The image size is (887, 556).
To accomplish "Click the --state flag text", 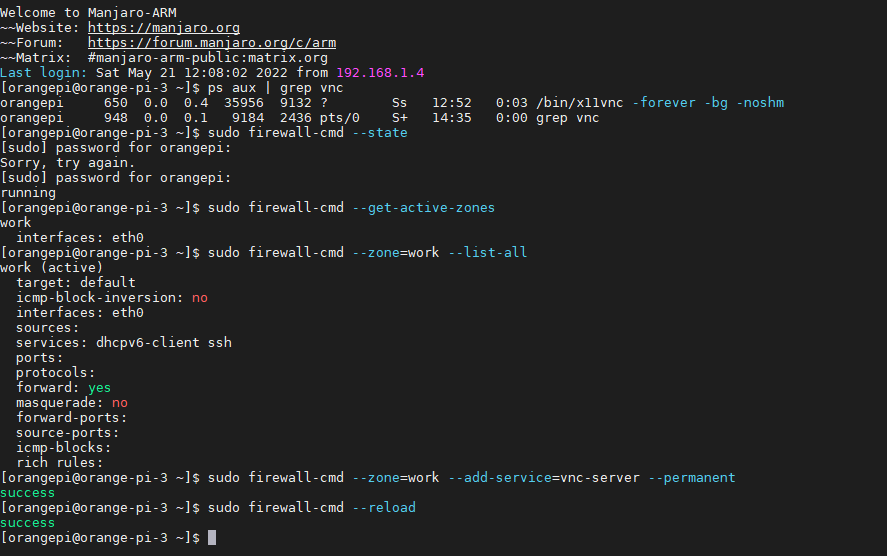I will click(380, 133).
